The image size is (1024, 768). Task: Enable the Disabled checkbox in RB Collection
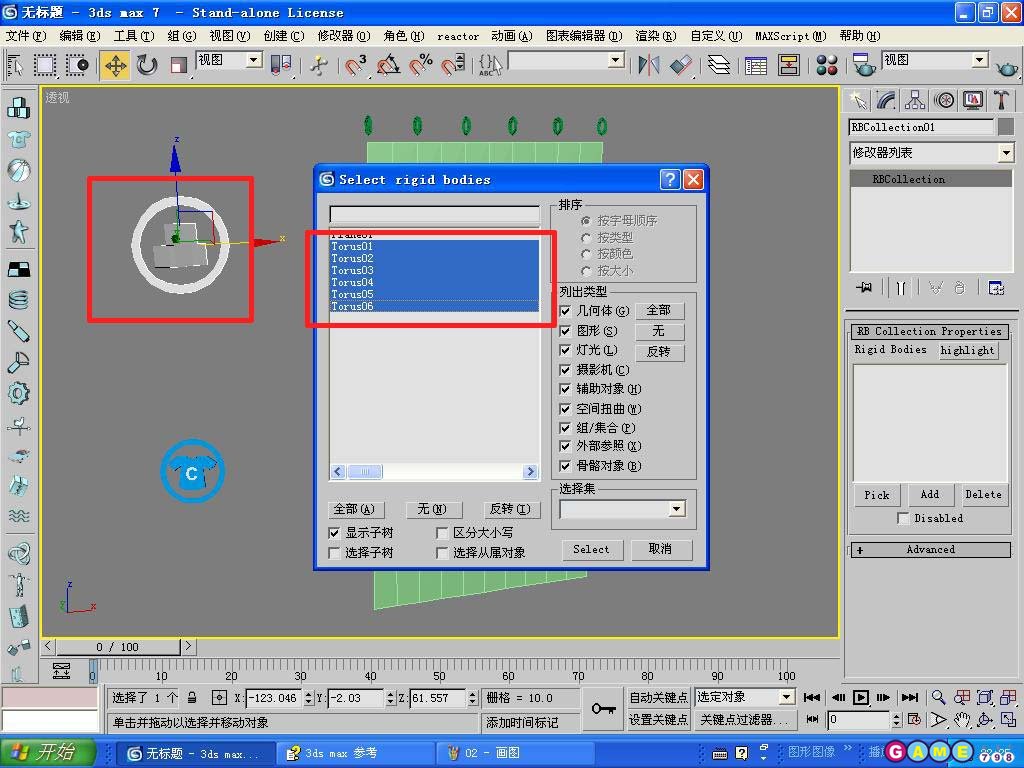coord(903,518)
